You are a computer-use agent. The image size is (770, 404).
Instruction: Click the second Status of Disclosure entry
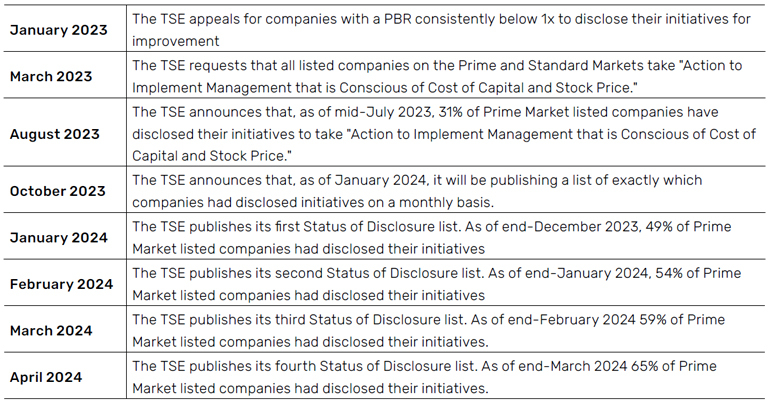pyautogui.click(x=437, y=284)
